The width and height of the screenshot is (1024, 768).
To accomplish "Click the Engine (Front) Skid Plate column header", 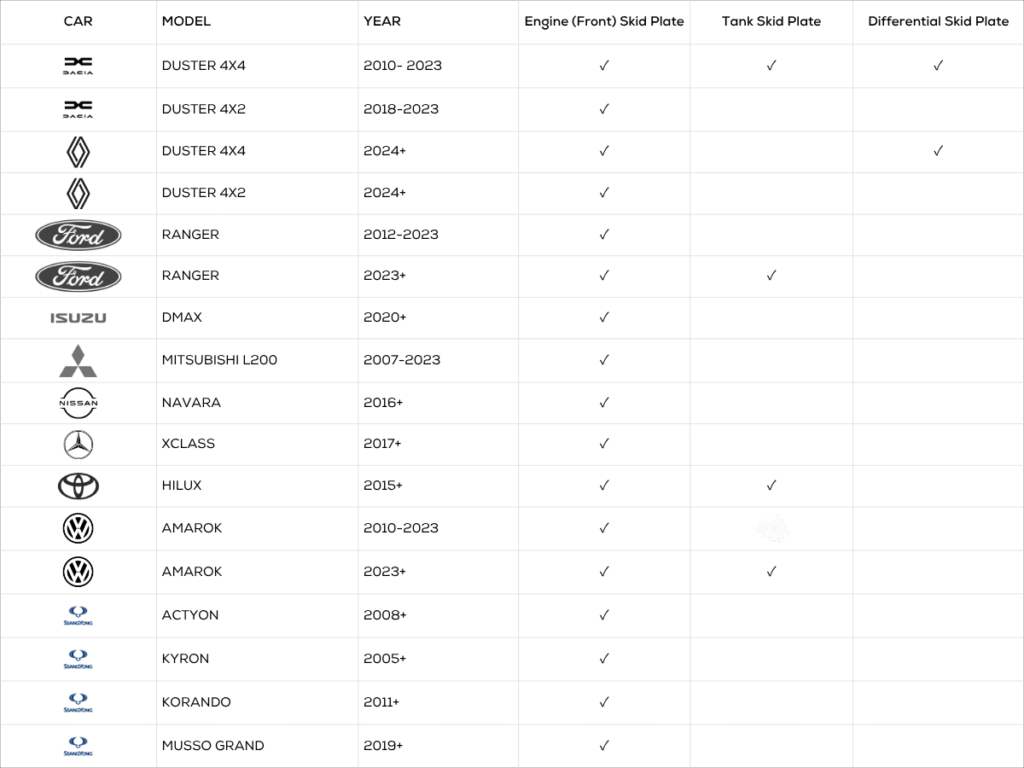I will coord(604,22).
